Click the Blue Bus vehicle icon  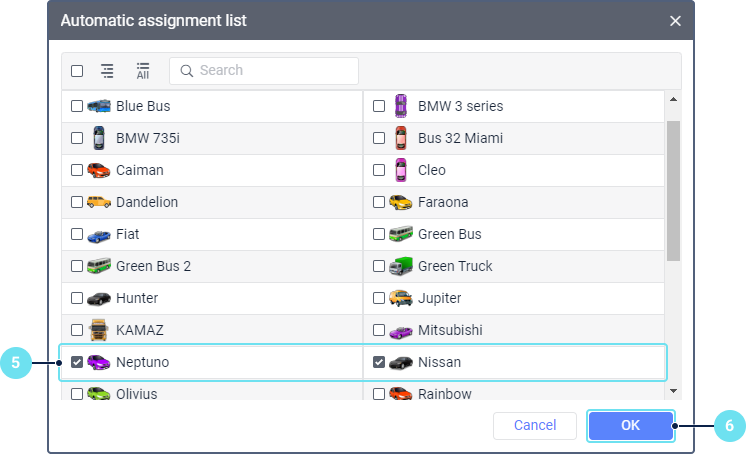coord(98,106)
